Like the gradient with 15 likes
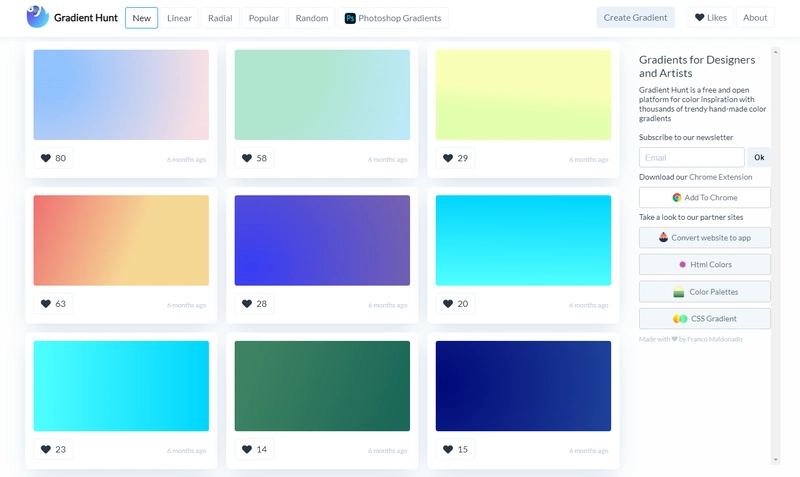Screen dimensions: 800x477 point(455,449)
